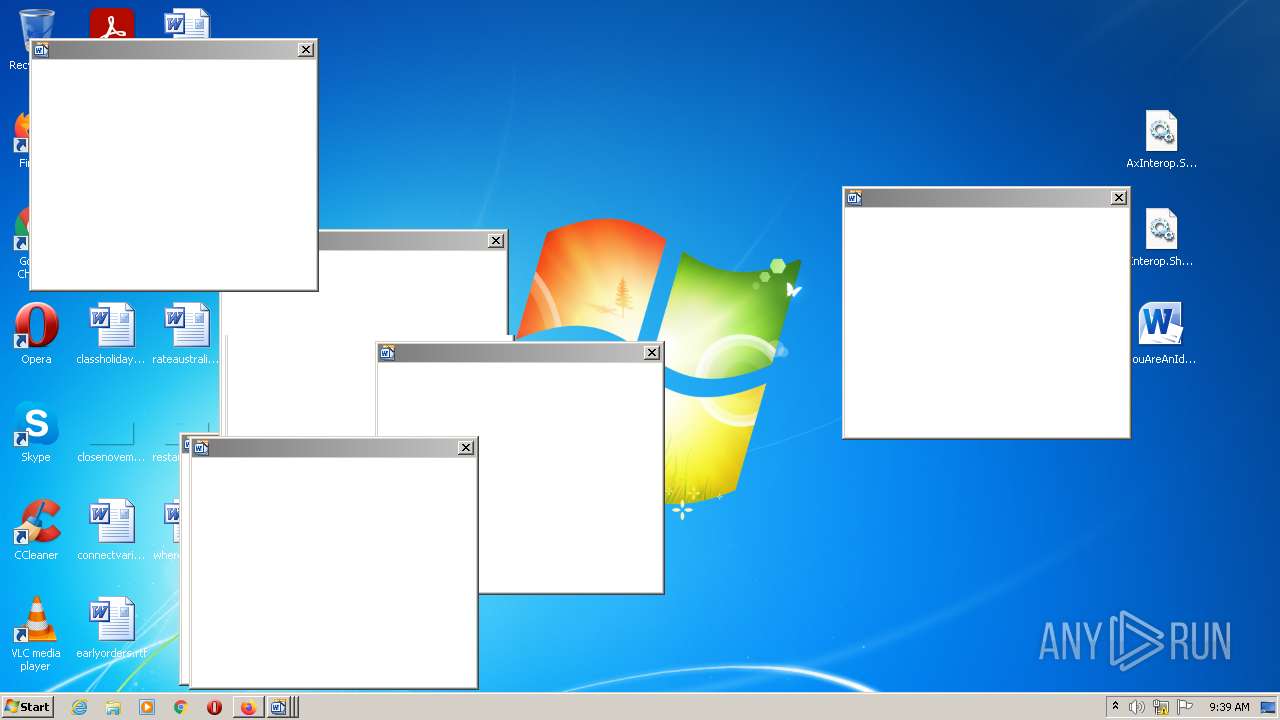The height and width of the screenshot is (720, 1280).
Task: Open the Action Center flag icon
Action: [1185, 707]
